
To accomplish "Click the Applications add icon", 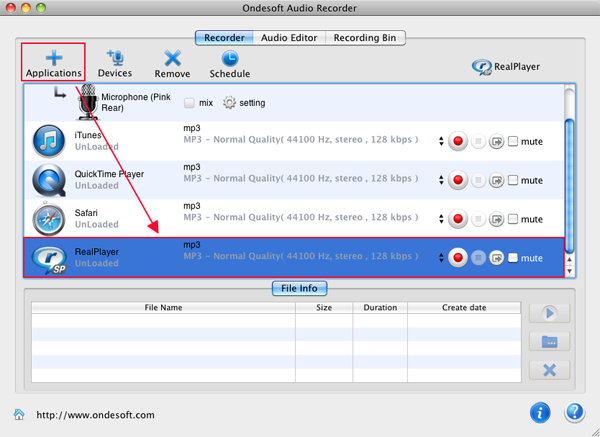I will click(x=53, y=58).
